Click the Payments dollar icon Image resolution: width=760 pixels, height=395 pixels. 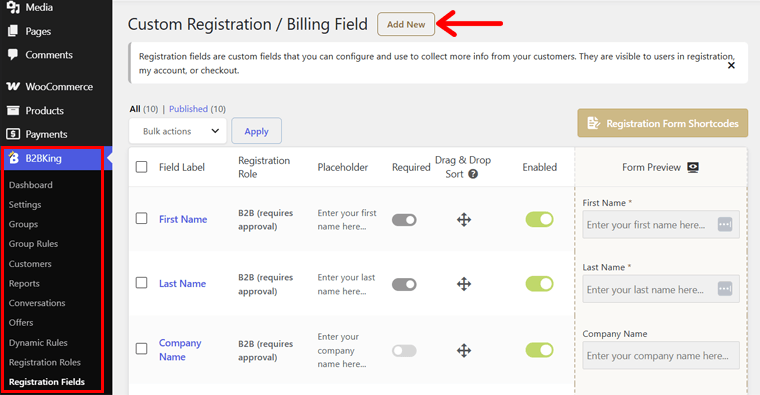(x=13, y=134)
